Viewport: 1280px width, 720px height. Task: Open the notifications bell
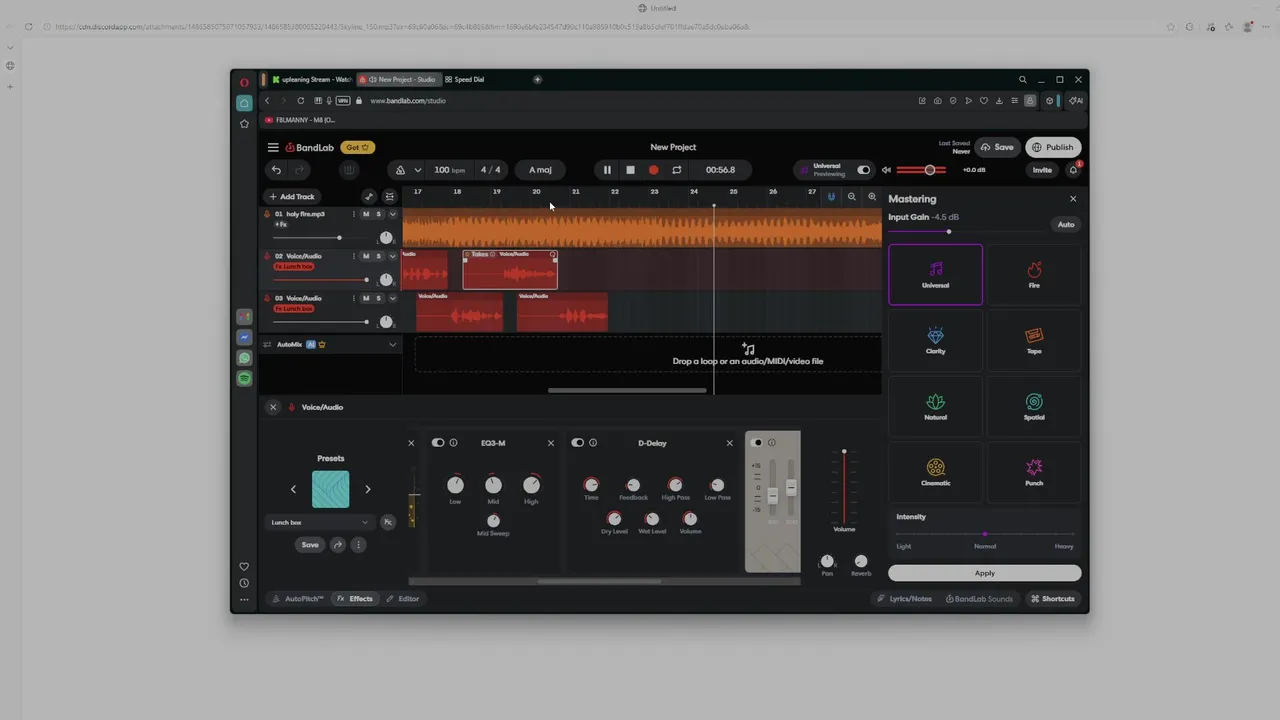1073,170
